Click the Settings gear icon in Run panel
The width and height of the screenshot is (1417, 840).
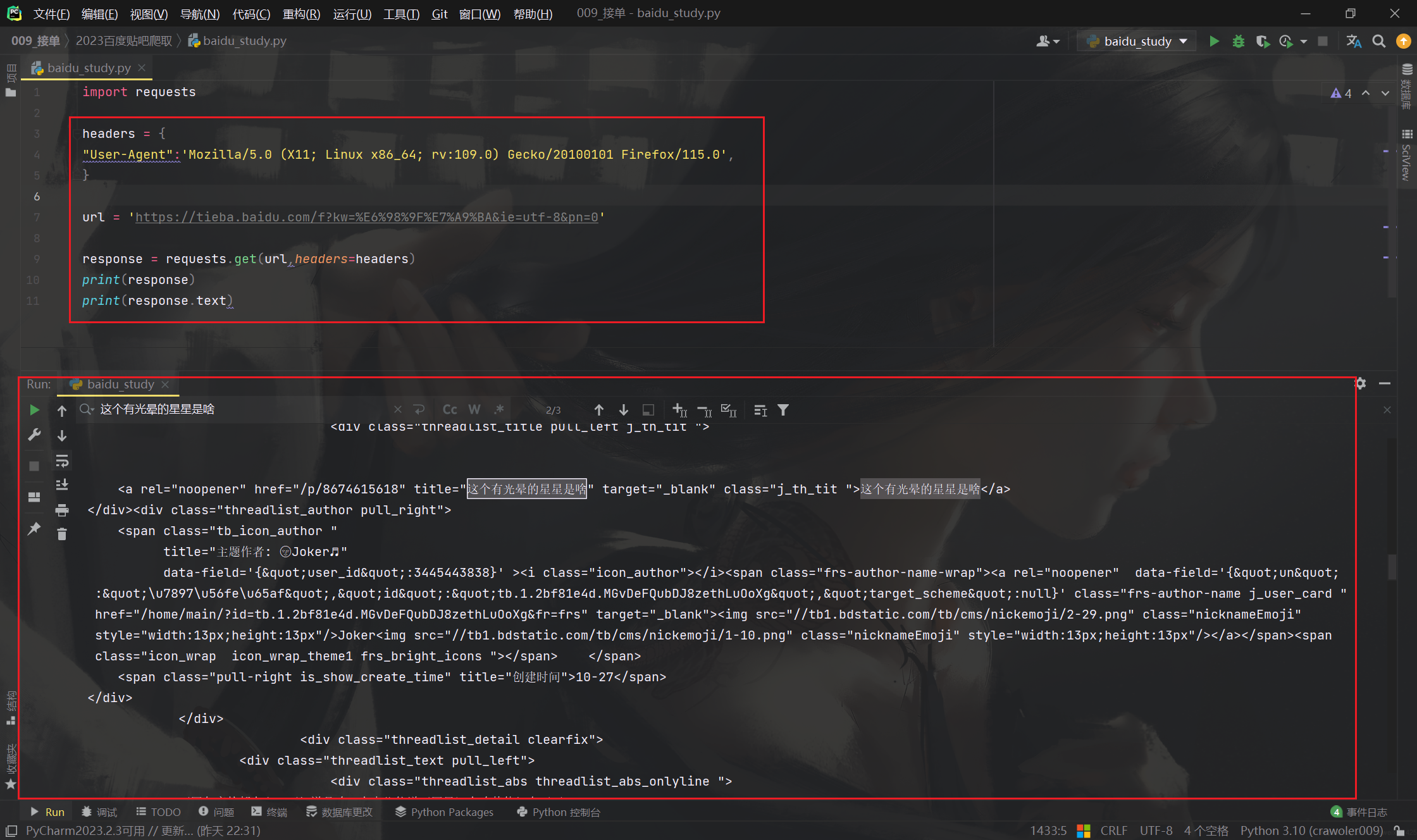point(1361,383)
